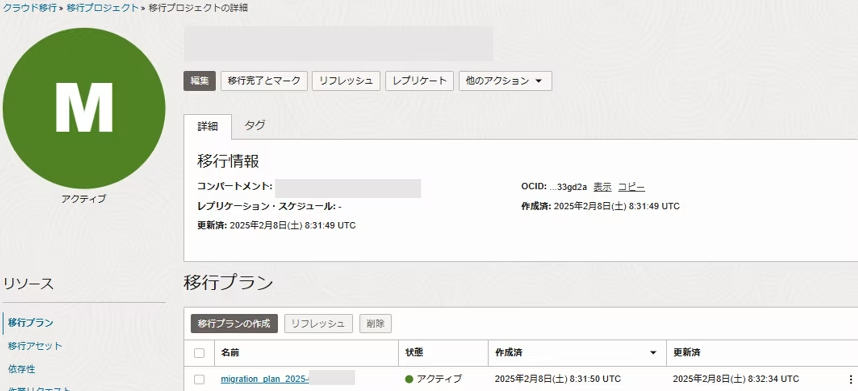858x391 pixels.
Task: Click the OCID value ...33gd2a
Action: pyautogui.click(x=568, y=187)
